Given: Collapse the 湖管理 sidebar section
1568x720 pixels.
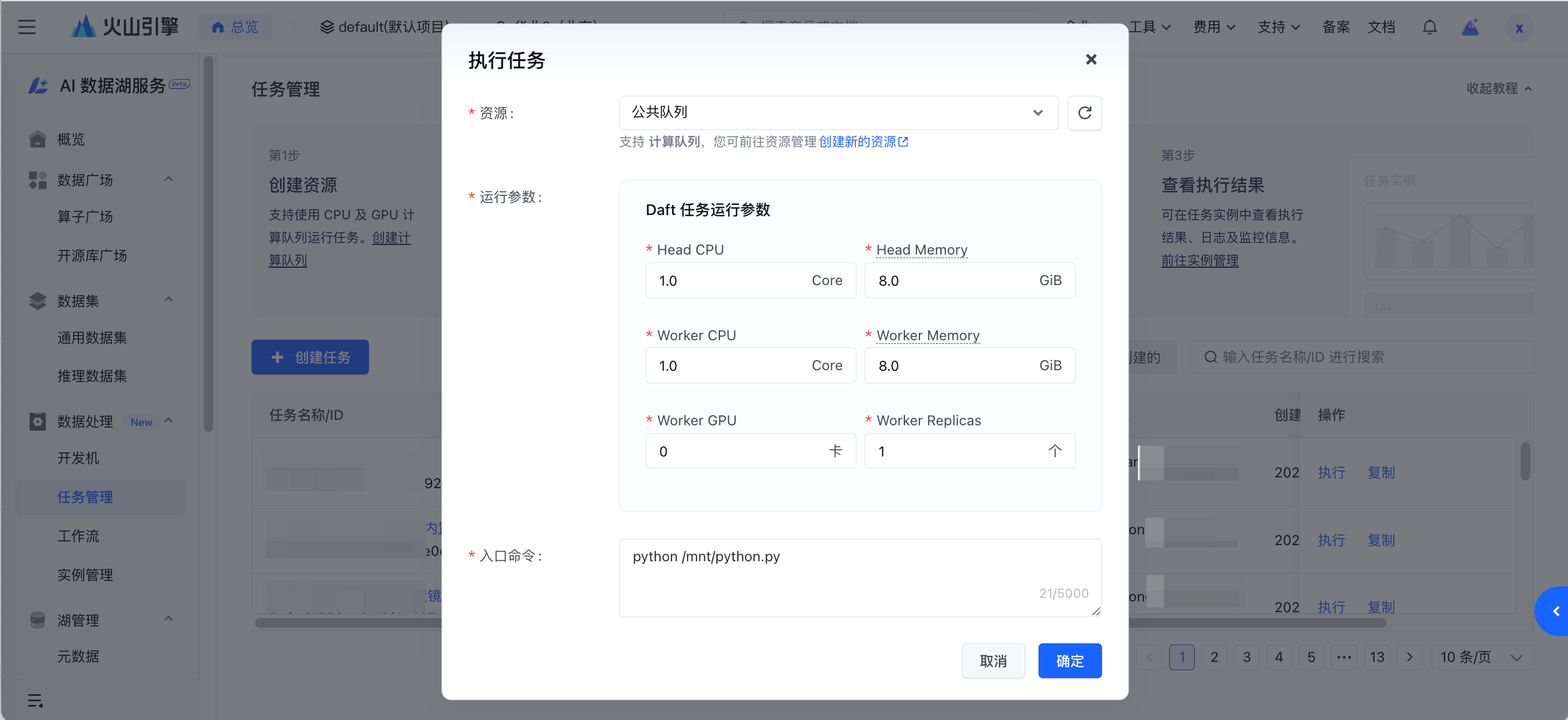Looking at the screenshot, I should [169, 619].
